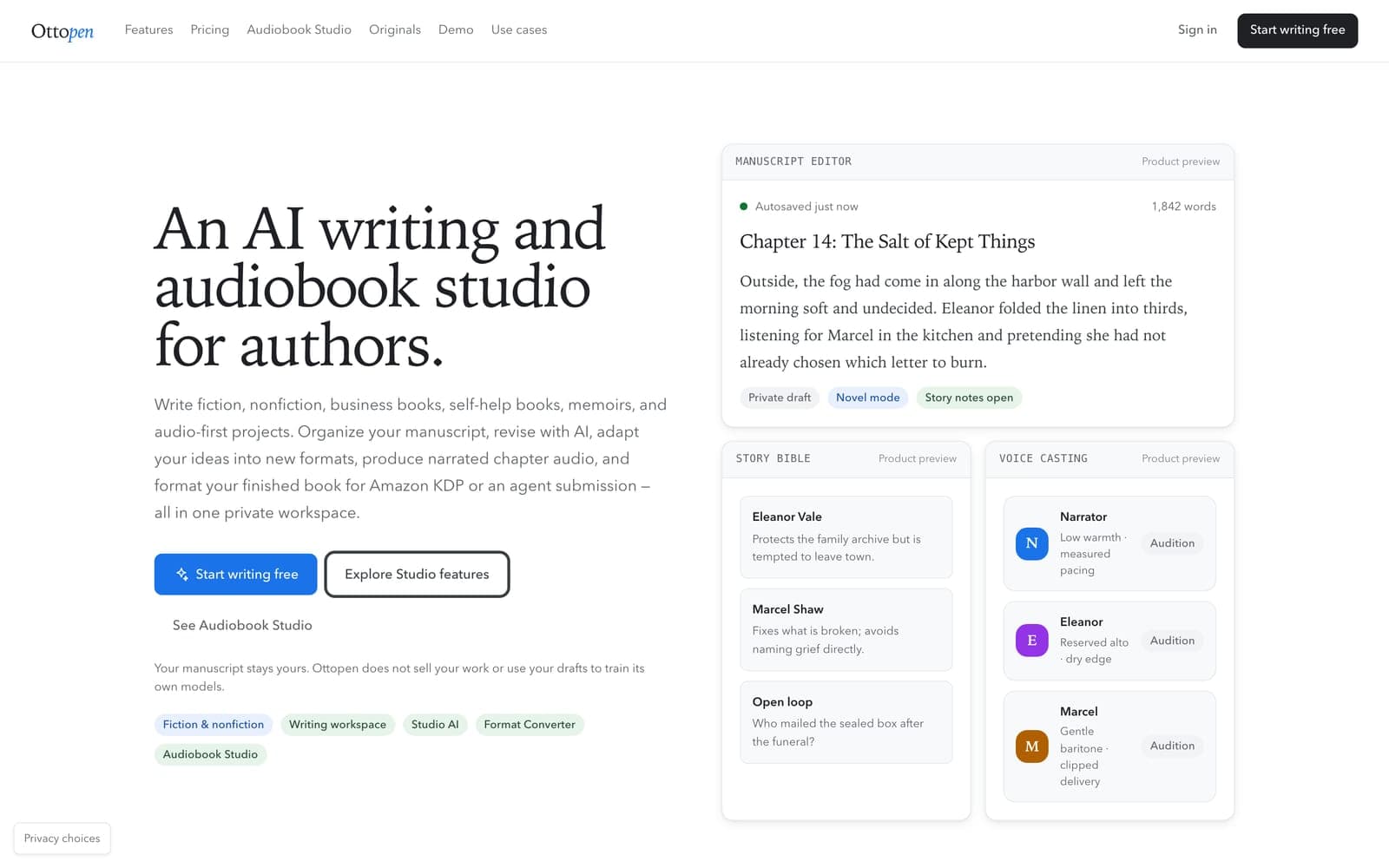Open the Originals nav item

click(x=395, y=30)
